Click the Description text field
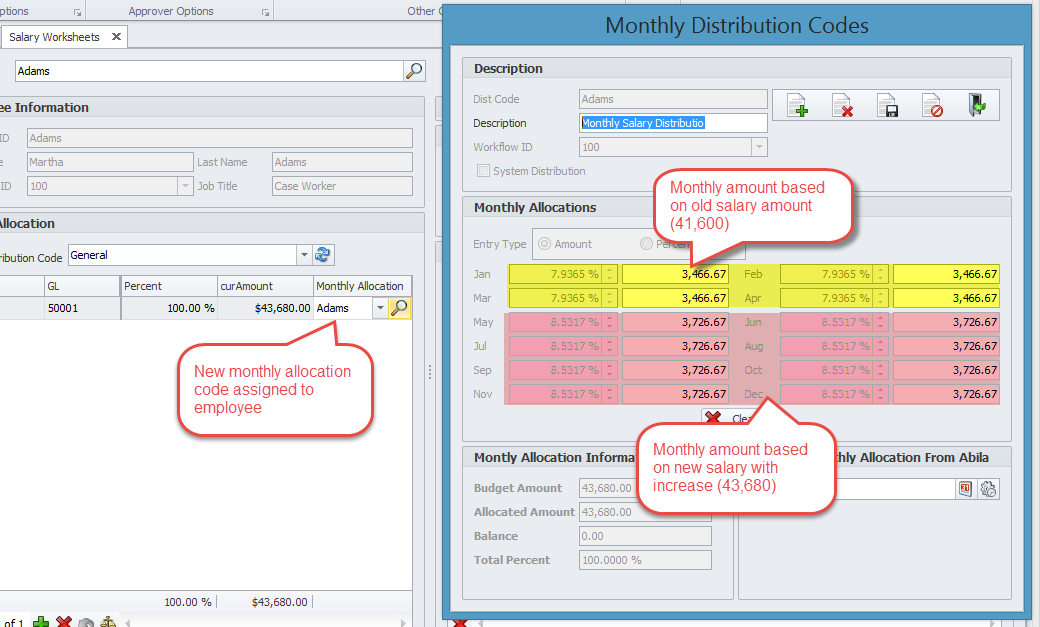Screen dimensions: 1040x627 click(x=673, y=123)
